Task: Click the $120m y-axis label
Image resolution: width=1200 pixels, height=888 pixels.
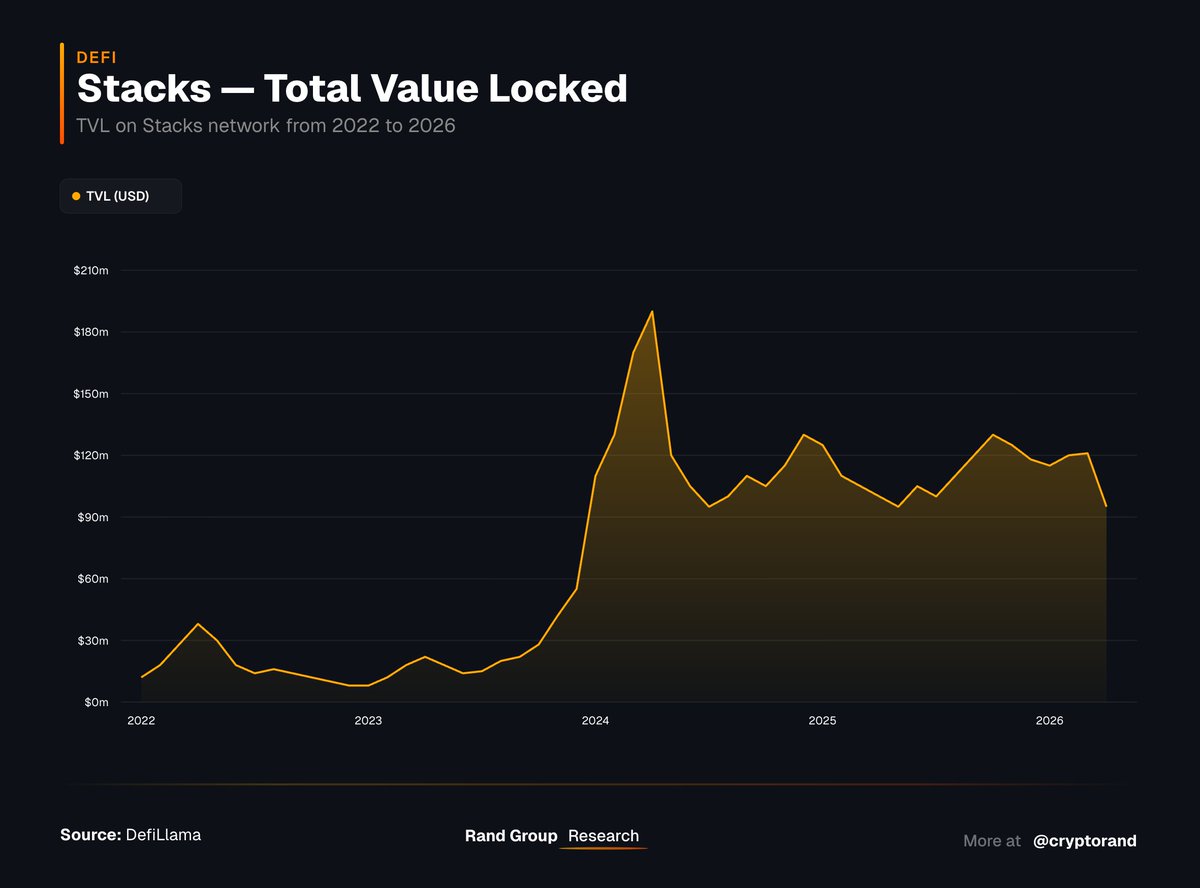Action: tap(91, 456)
